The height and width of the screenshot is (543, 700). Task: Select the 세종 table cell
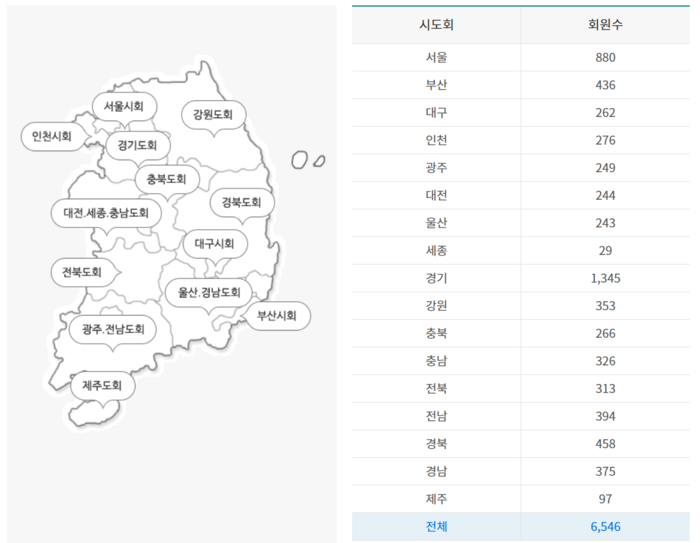436,251
